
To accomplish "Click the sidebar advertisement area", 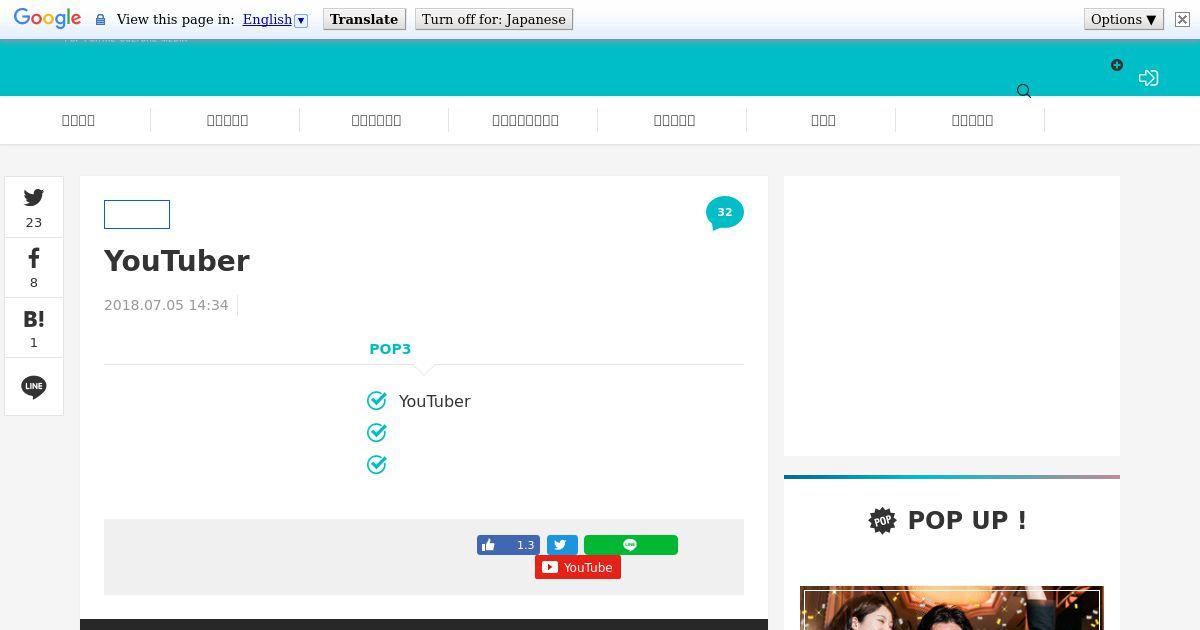I will click(952, 316).
